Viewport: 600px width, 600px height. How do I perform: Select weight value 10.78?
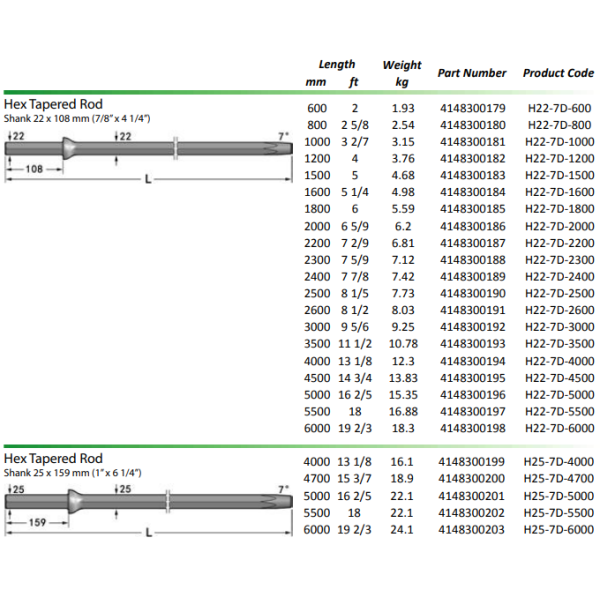[403, 344]
